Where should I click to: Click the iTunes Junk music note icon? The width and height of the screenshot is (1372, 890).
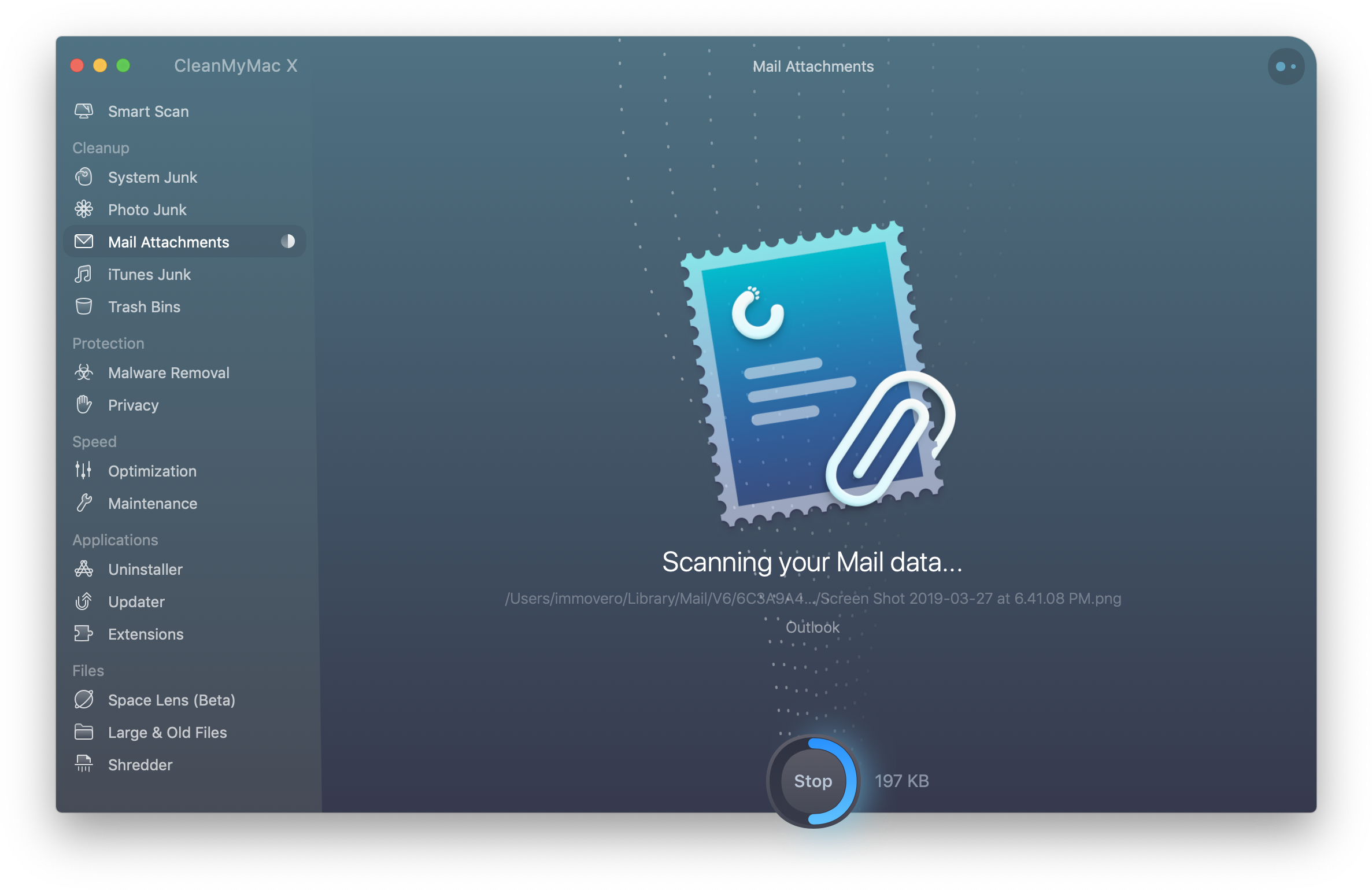[84, 274]
